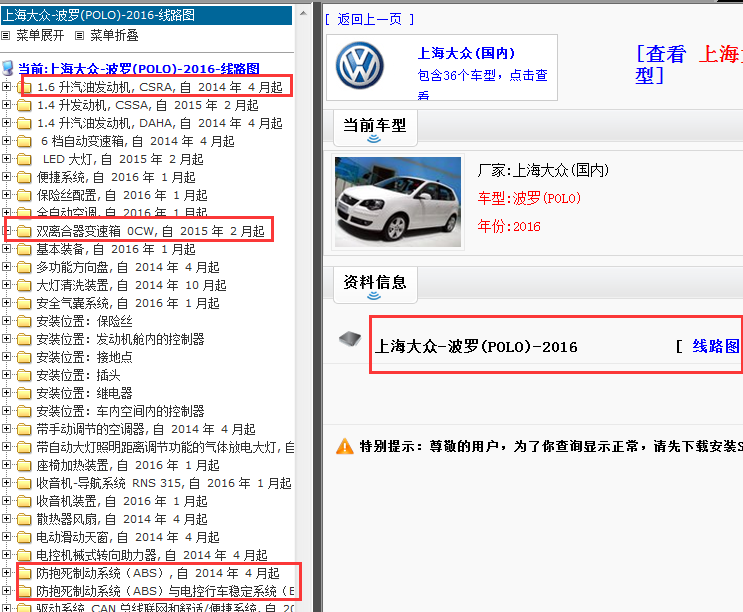This screenshot has width=743, height=612.
Task: Expand the 安全气囊系统 tree node
Action: pos(6,302)
